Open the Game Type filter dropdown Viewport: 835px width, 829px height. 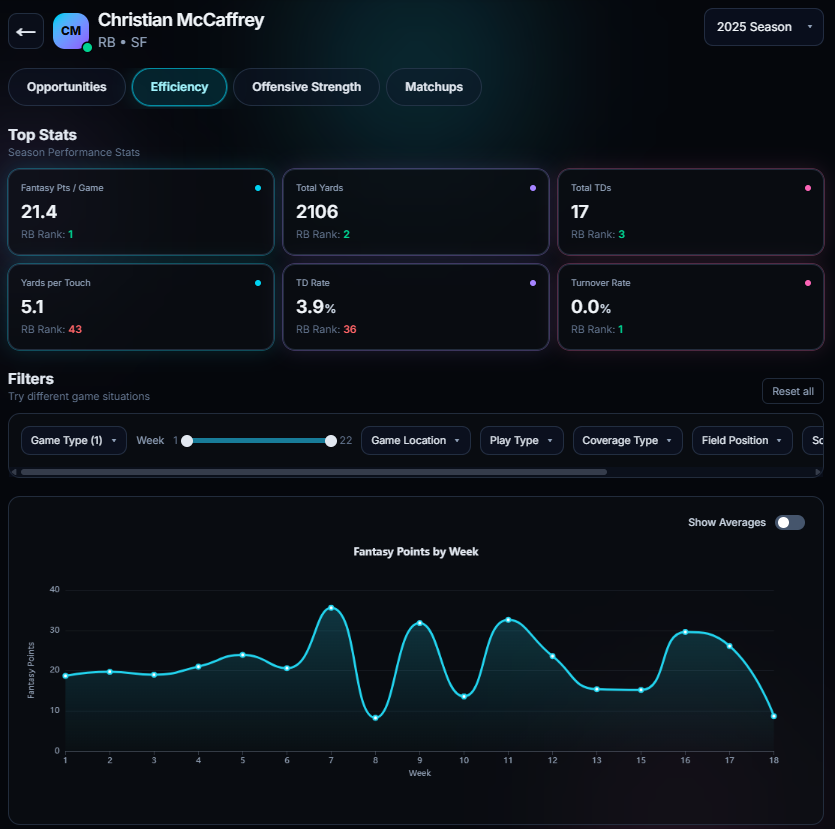[73, 440]
